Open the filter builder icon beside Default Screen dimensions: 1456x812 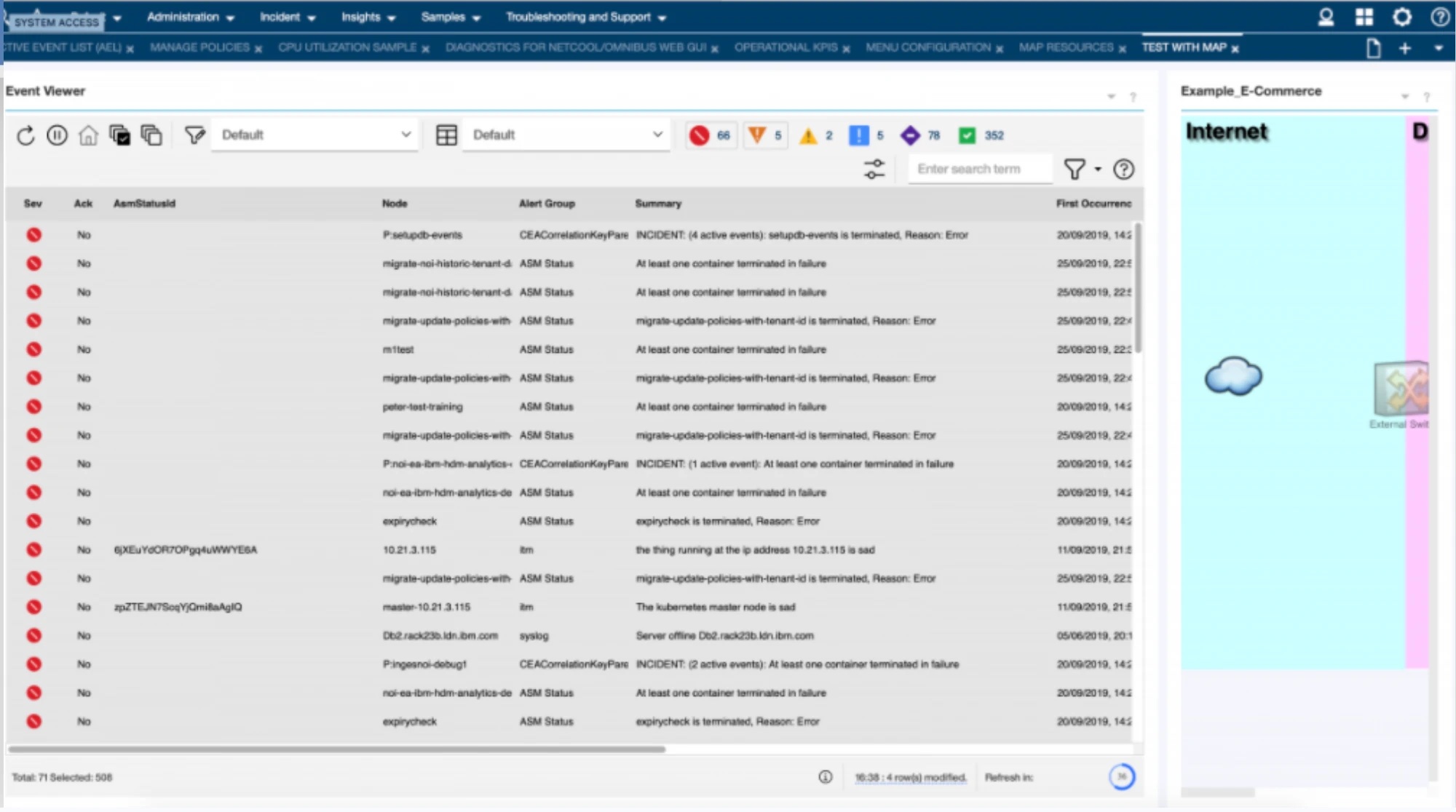click(x=194, y=135)
